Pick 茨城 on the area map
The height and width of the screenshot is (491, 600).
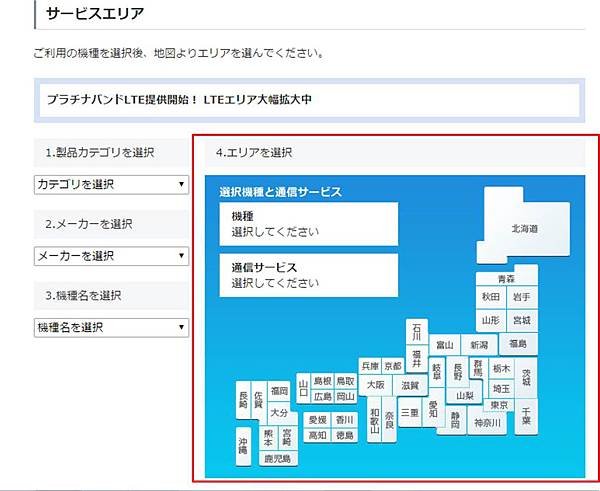coord(526,377)
